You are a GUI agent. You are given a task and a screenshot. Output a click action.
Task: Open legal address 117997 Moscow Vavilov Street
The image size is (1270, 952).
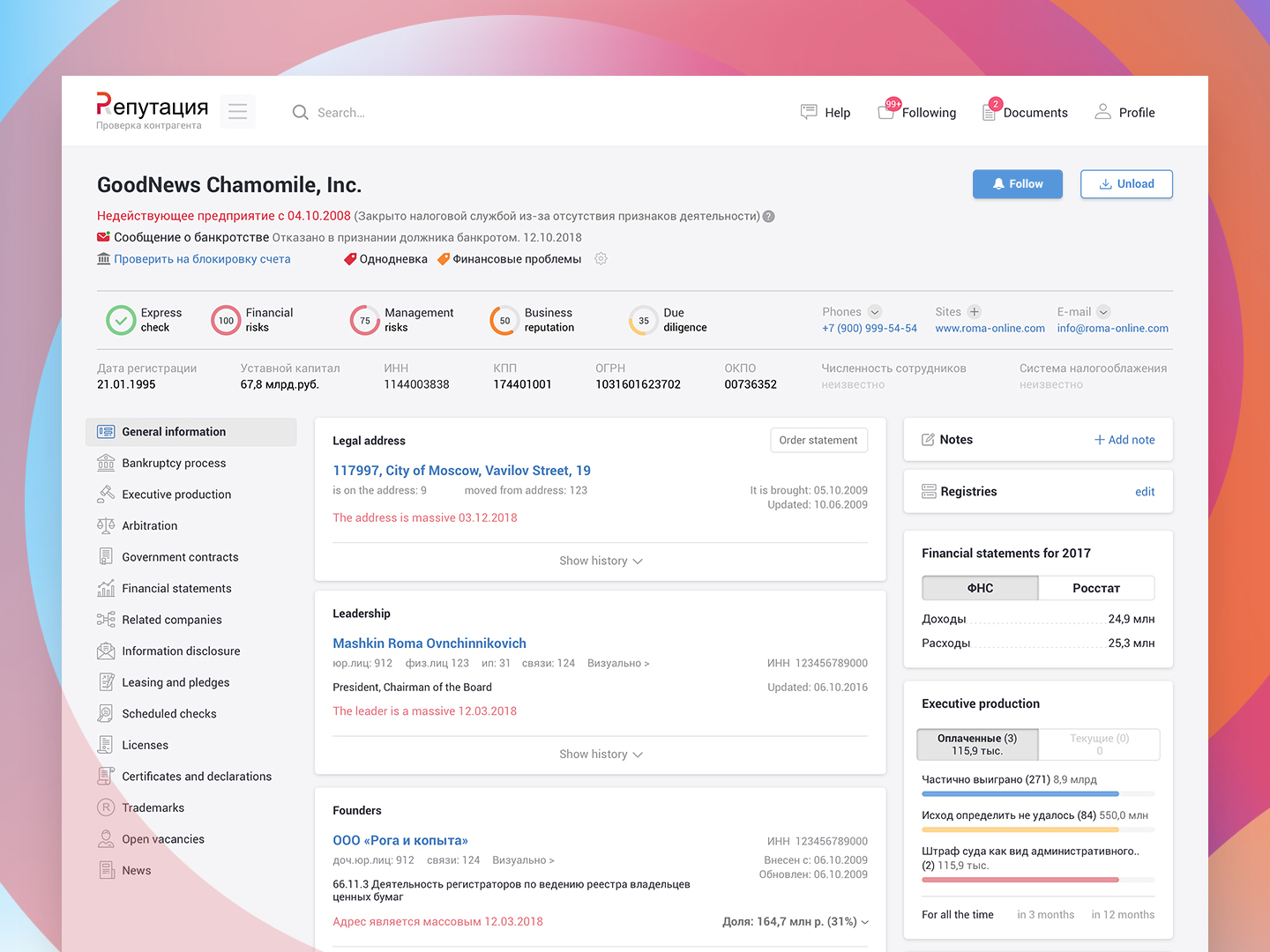click(461, 471)
